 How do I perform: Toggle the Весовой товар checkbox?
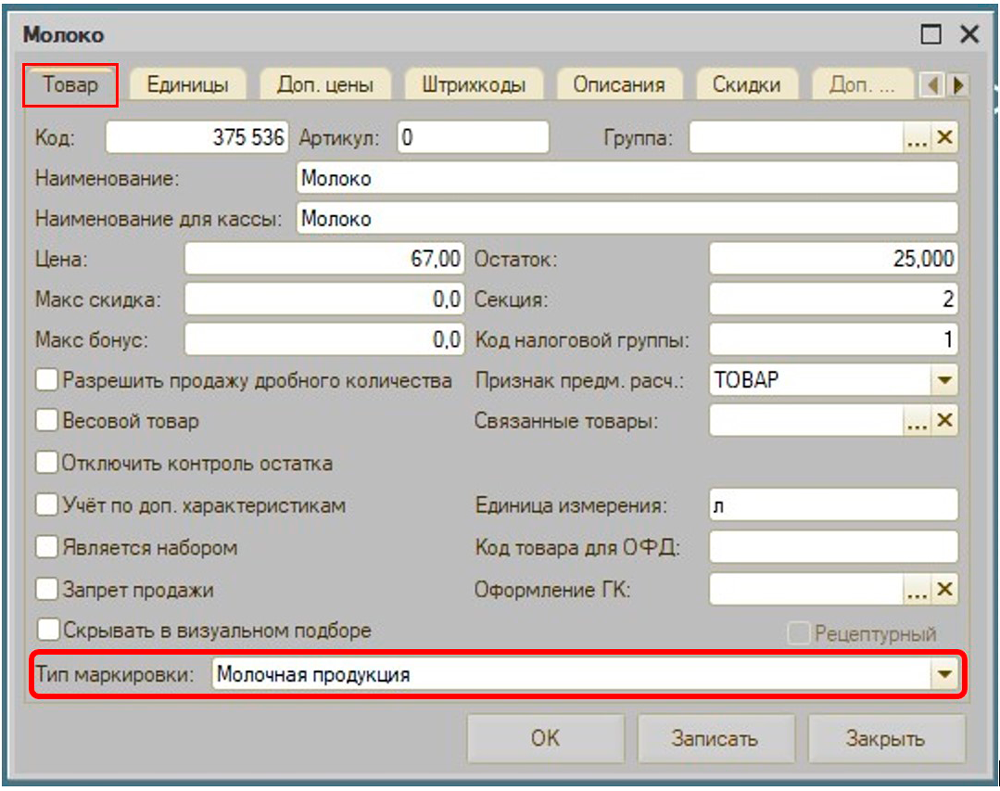(46, 421)
